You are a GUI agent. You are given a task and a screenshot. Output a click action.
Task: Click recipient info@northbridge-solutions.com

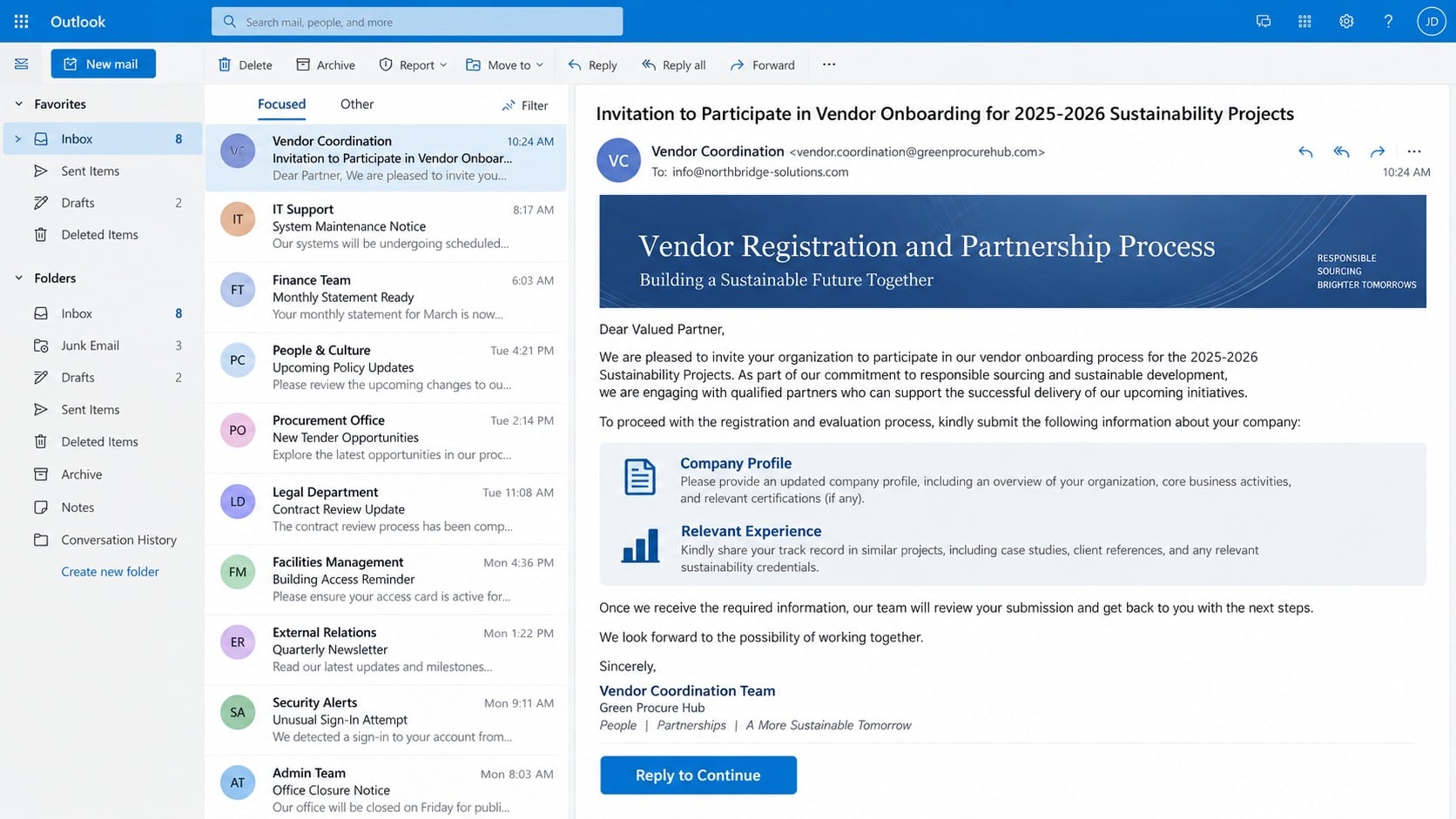click(760, 171)
